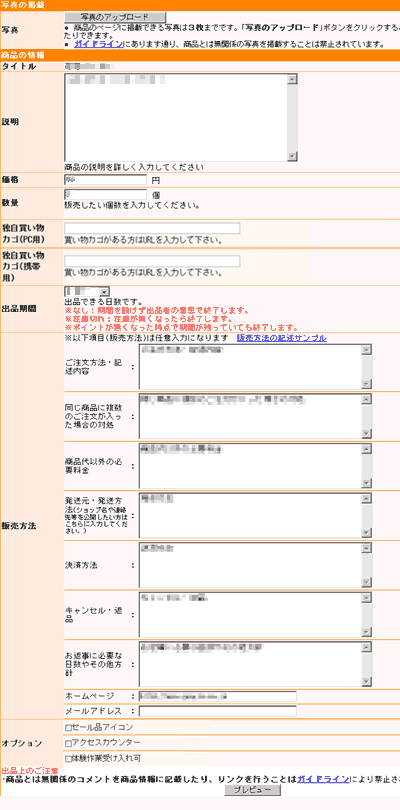
Task: Focus the 発送元・発送方法 textarea
Action: 255,516
